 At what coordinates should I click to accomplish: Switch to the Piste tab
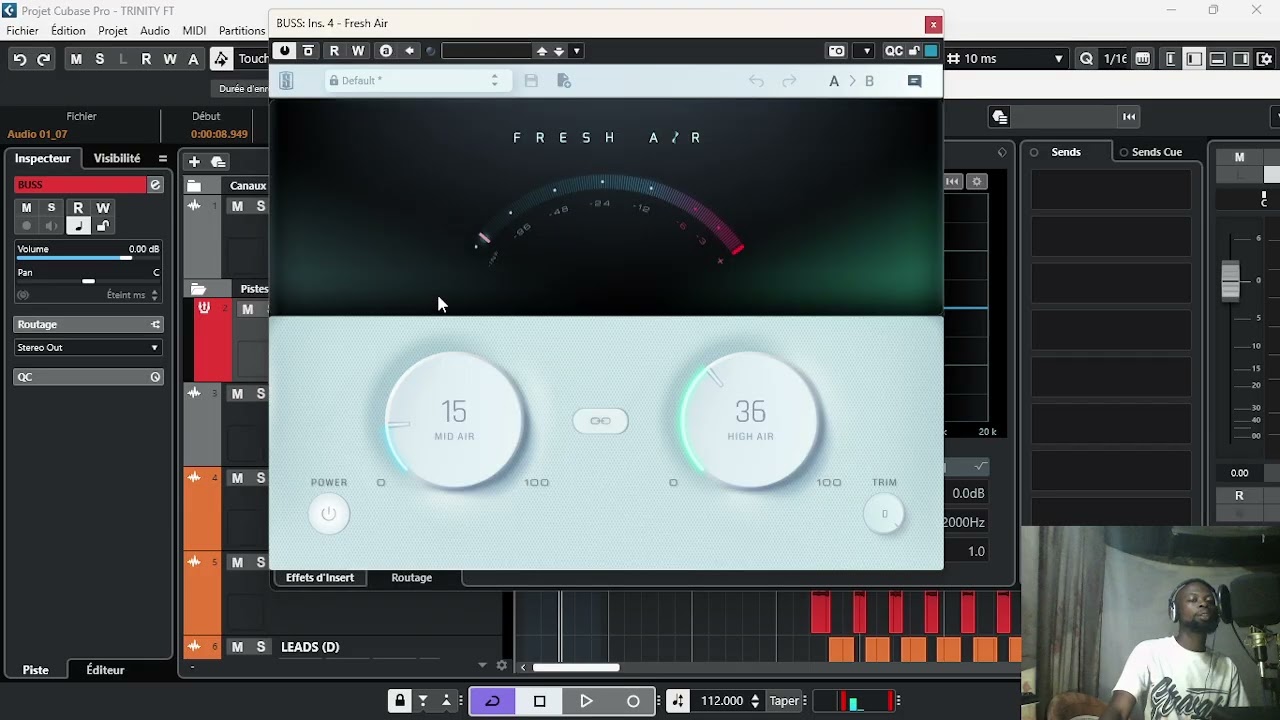pos(36,670)
